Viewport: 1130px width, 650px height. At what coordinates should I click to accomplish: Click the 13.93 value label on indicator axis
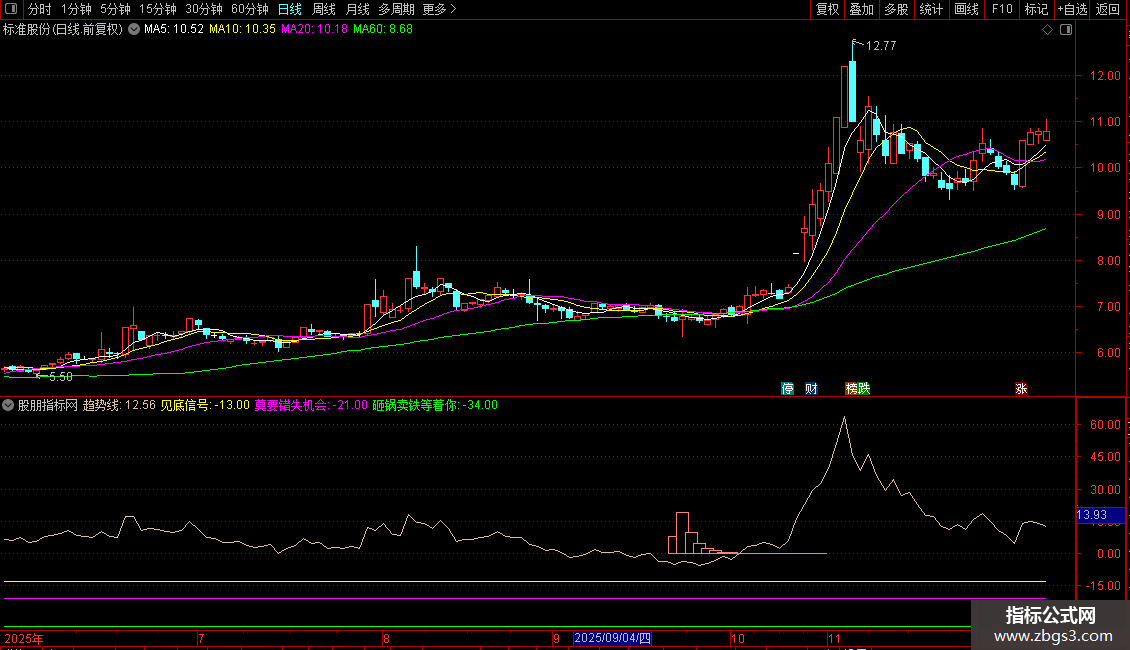pyautogui.click(x=1091, y=515)
